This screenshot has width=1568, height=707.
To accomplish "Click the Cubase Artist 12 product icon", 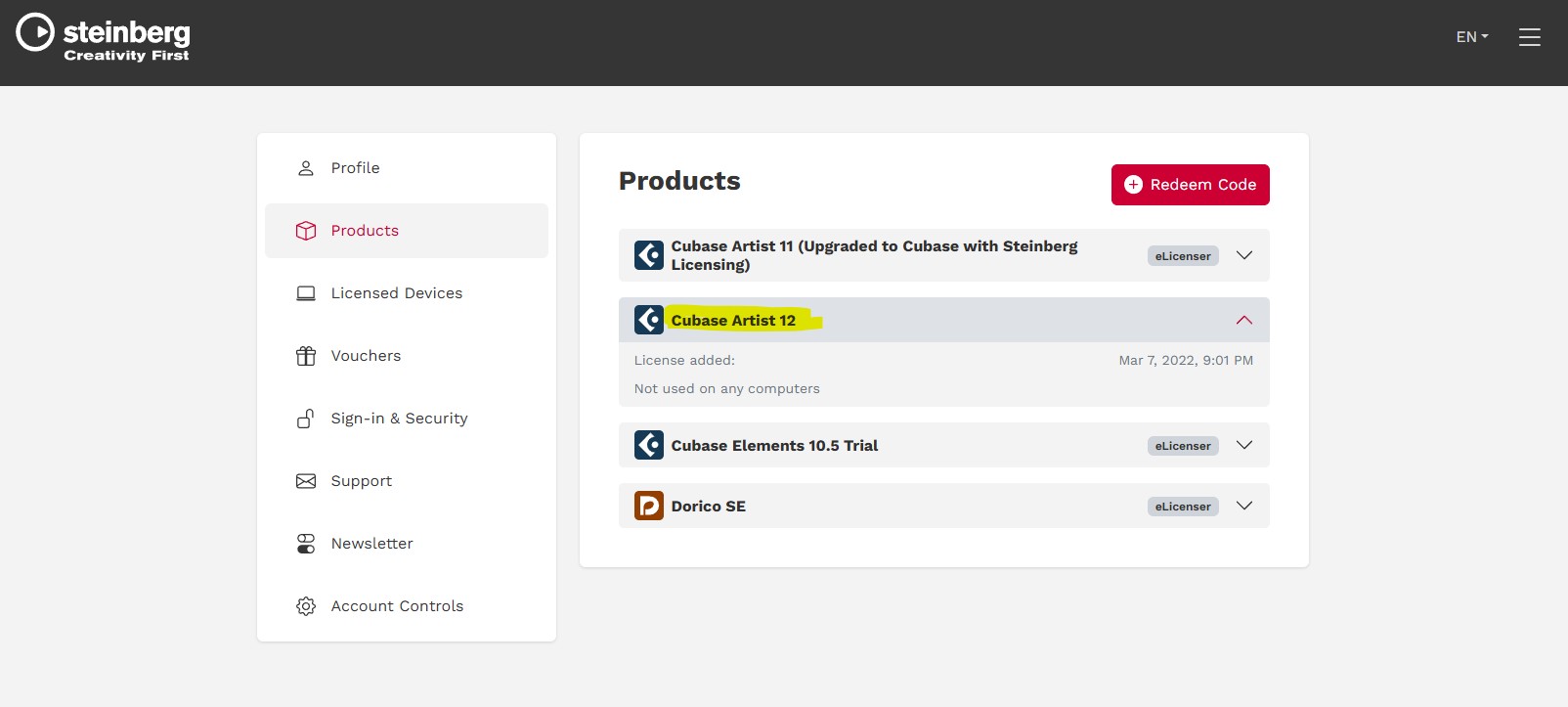I will [649, 320].
